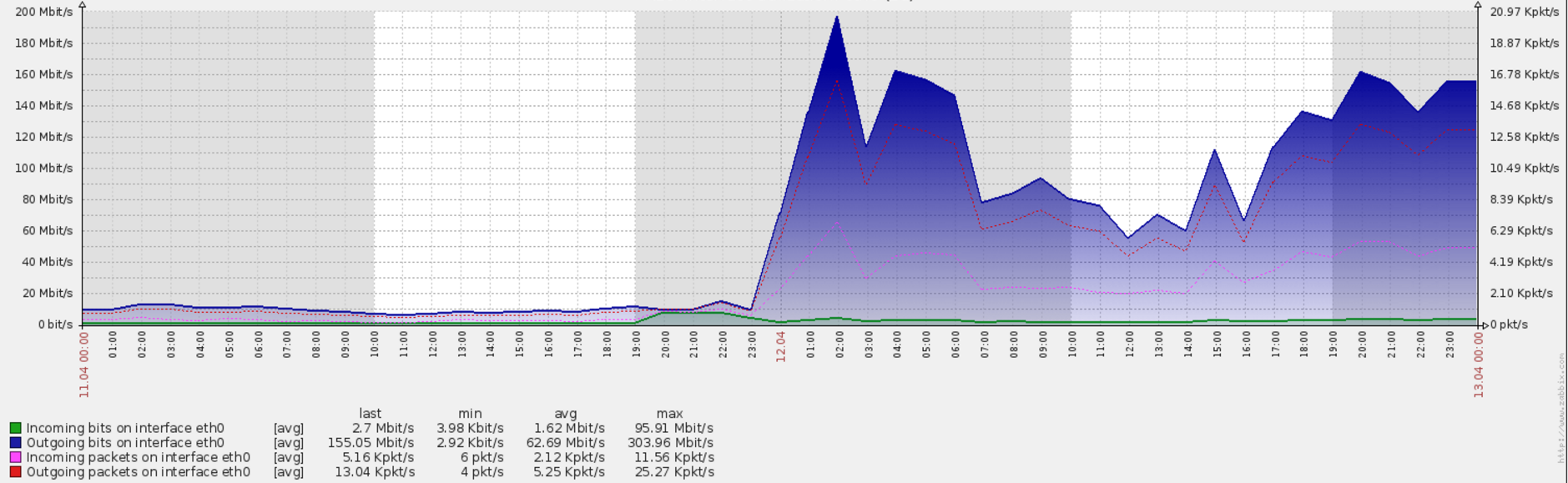Select 'Outgoing packets on interface eth0' legend label
The height and width of the screenshot is (483, 1568).
point(139,472)
